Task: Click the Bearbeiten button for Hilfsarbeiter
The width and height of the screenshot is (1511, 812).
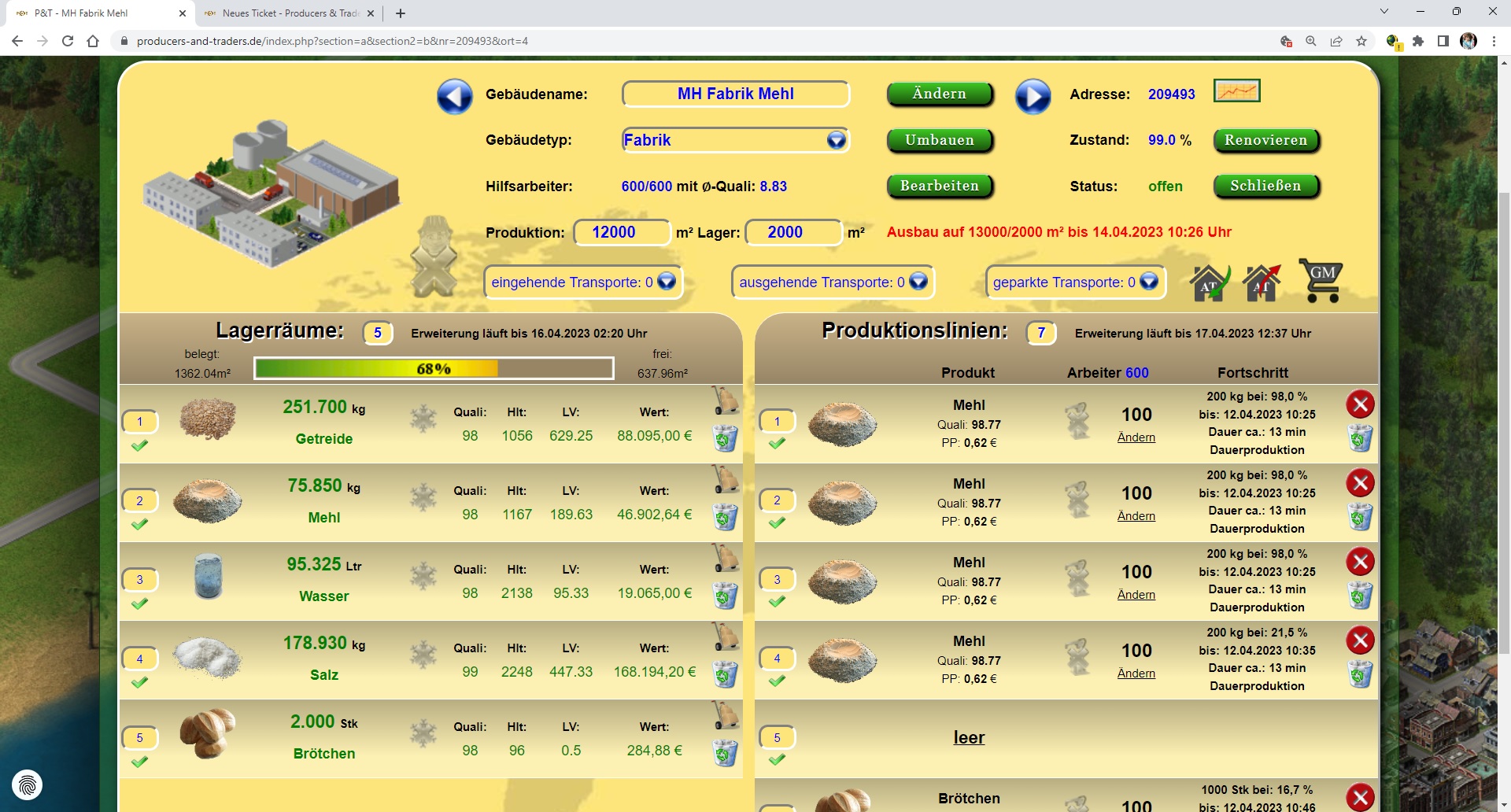Action: [x=940, y=186]
